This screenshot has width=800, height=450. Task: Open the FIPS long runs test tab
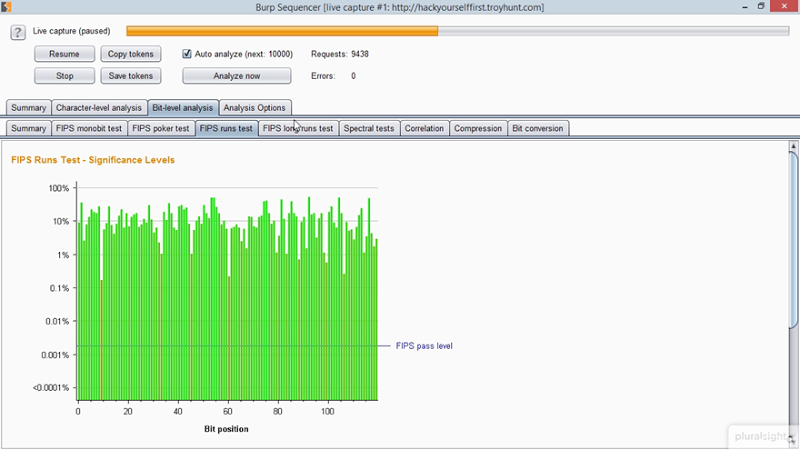click(x=298, y=128)
